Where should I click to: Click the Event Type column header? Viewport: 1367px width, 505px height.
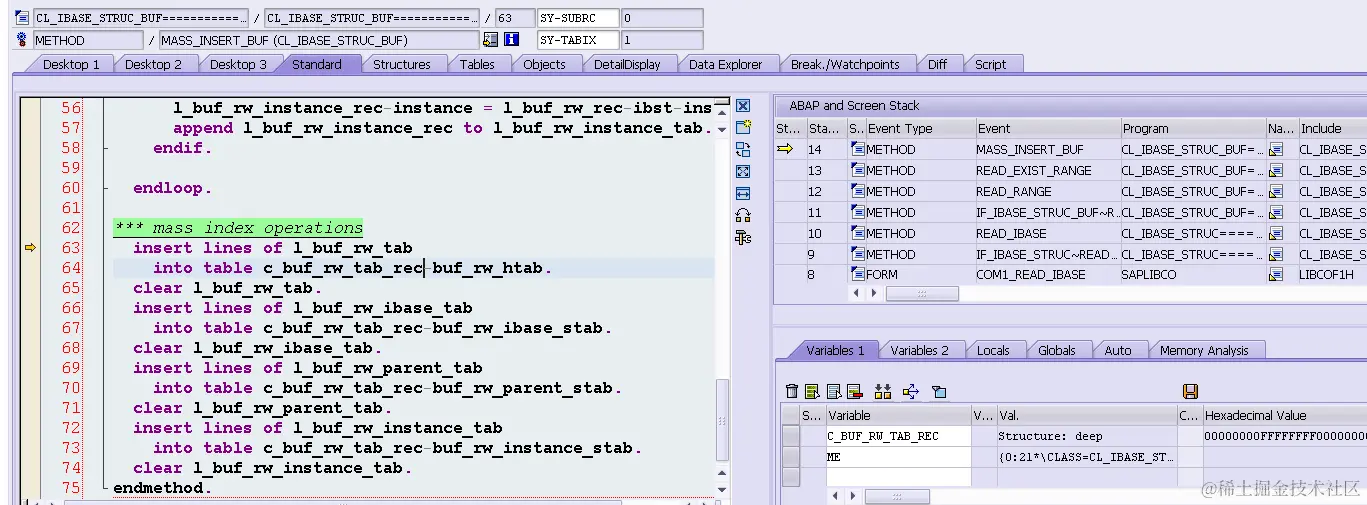919,128
